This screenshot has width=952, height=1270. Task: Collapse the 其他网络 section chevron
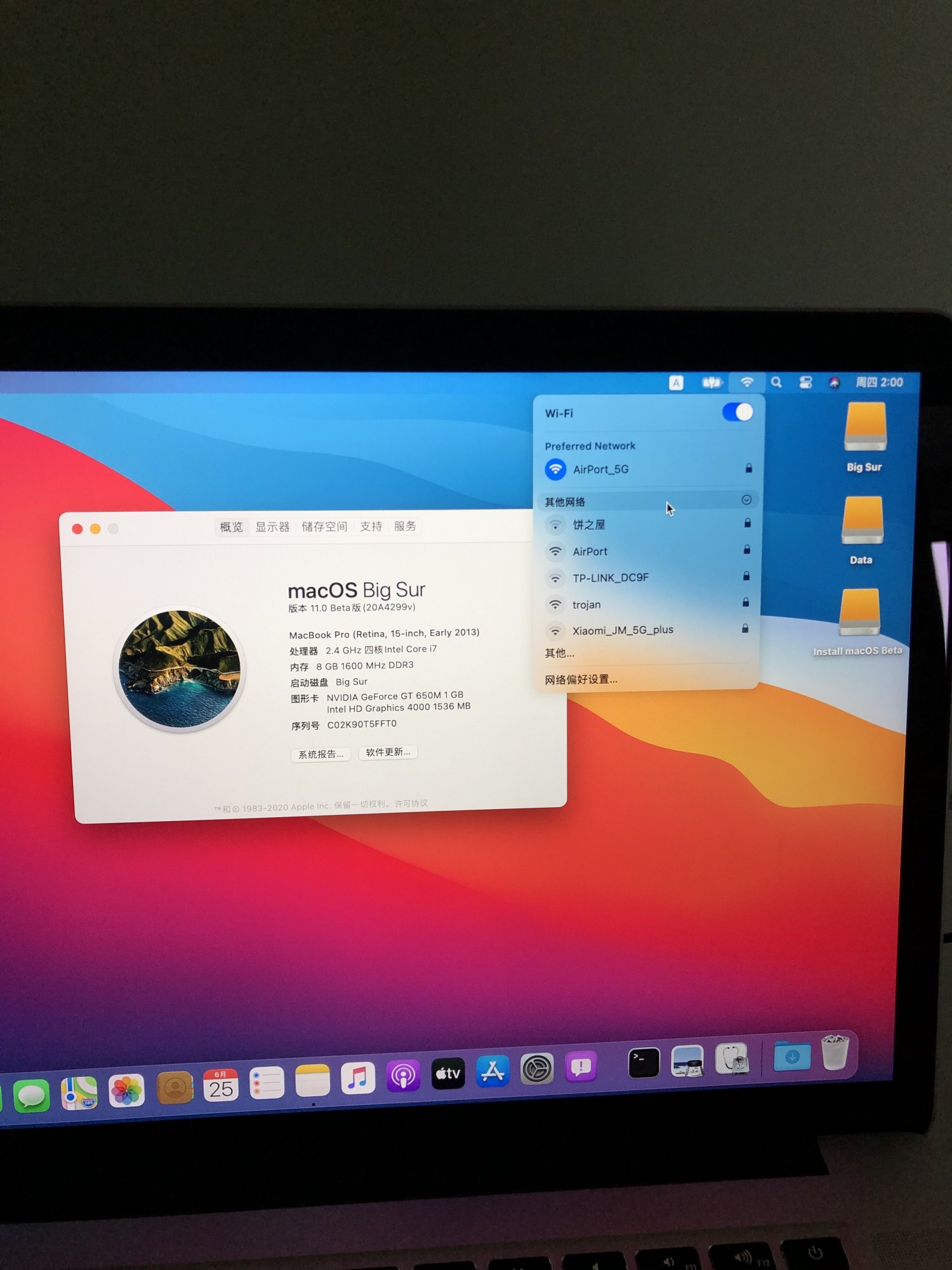pyautogui.click(x=746, y=500)
